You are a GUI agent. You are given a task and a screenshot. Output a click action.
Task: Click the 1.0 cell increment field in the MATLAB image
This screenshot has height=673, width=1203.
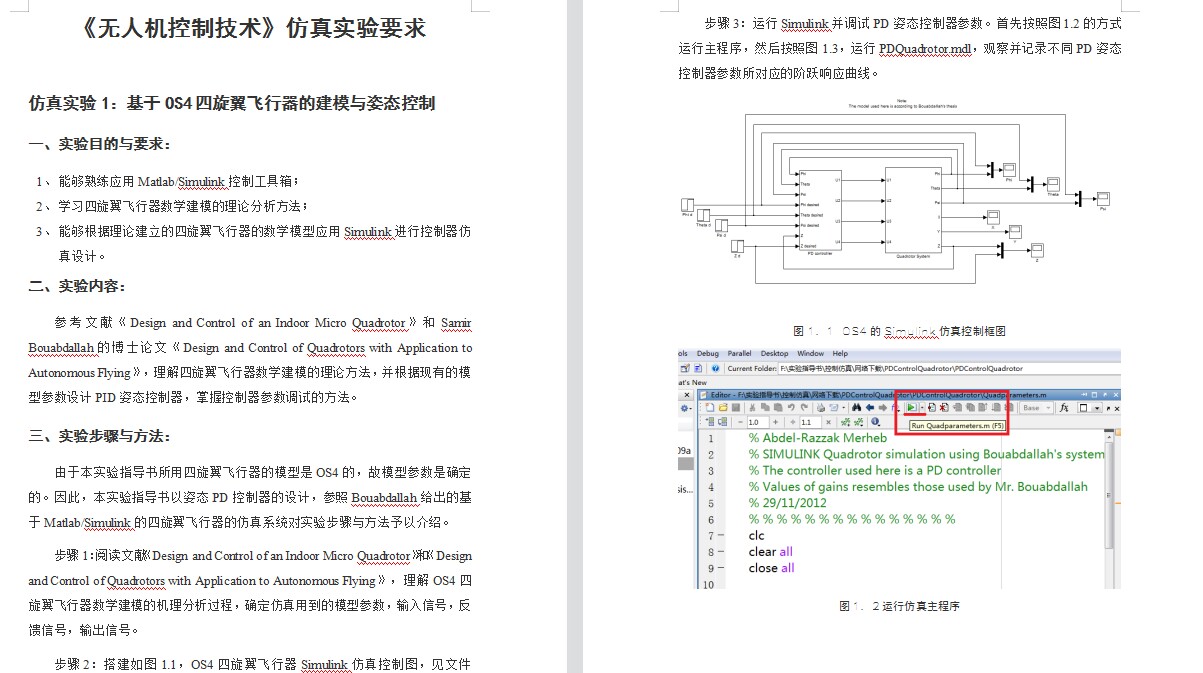(757, 422)
